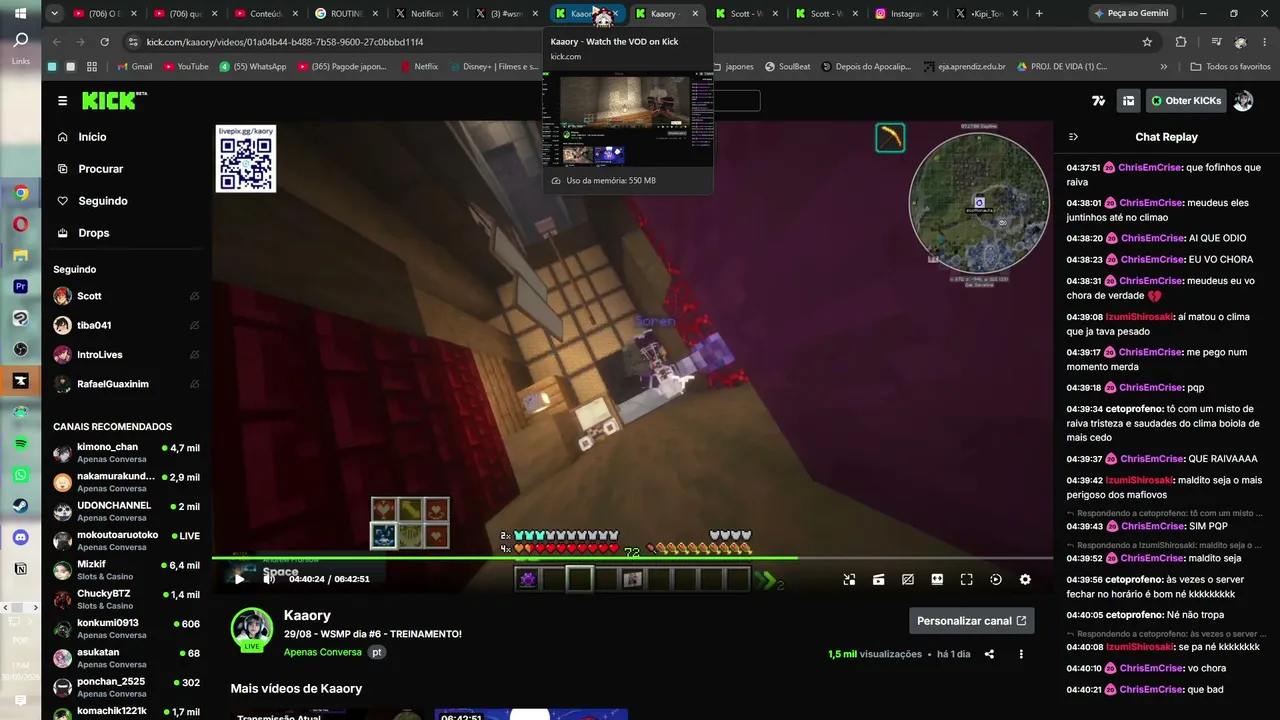Open tiba041's followed channel
1280x720 pixels.
click(126, 325)
